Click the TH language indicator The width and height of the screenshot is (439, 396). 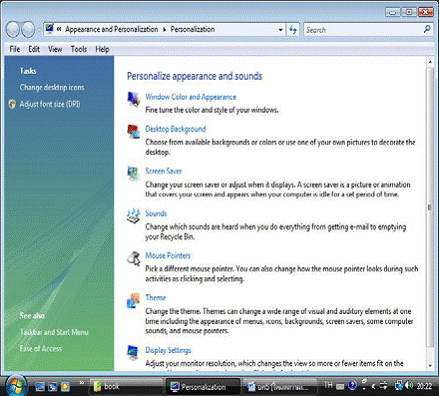click(x=328, y=385)
